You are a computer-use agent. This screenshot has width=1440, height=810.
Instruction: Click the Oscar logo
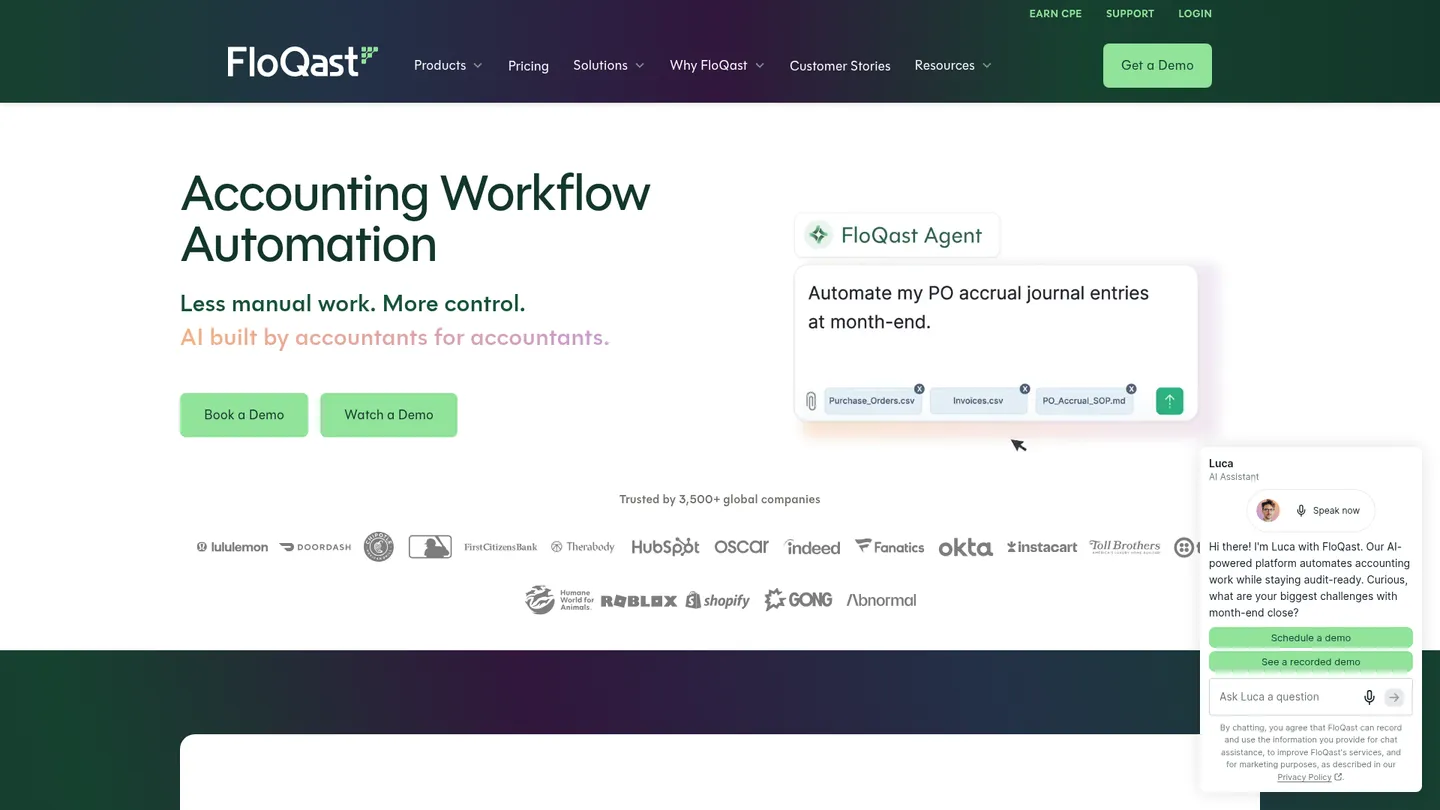point(741,547)
